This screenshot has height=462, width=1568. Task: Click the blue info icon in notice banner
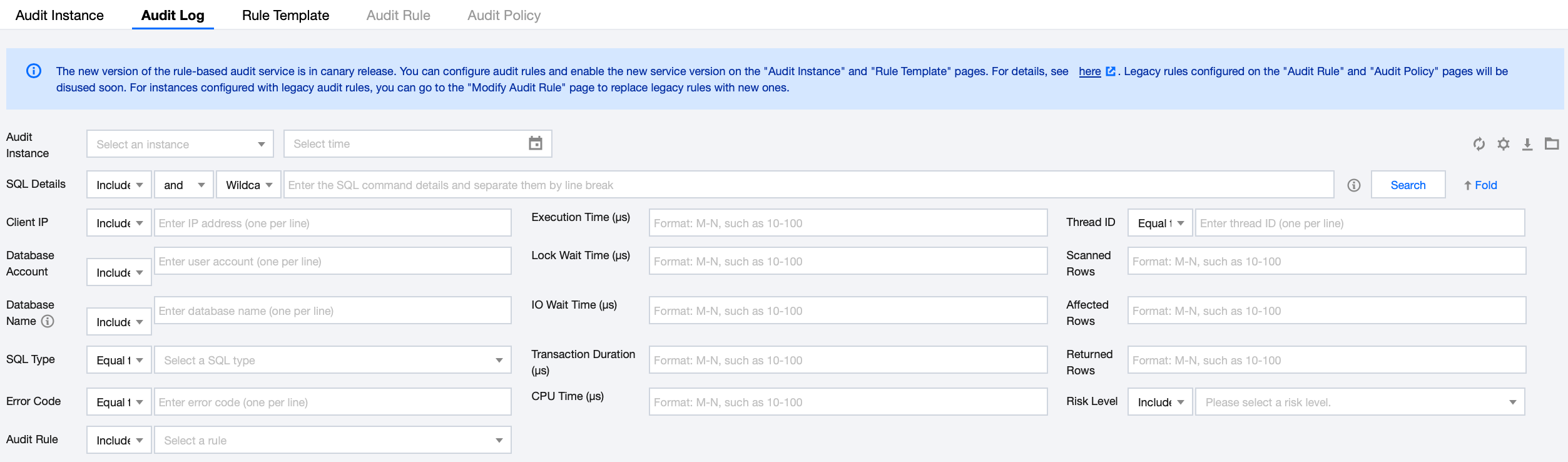(x=34, y=71)
